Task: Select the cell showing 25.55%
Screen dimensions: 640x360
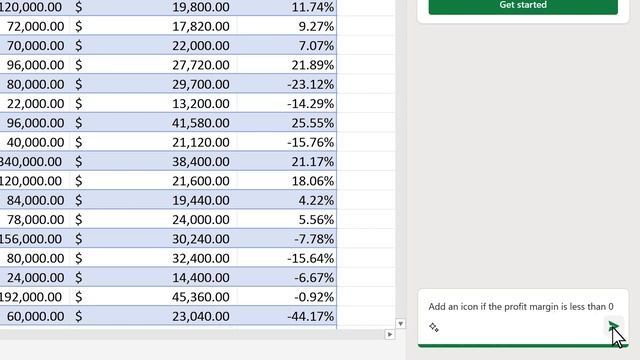Action: 287,122
